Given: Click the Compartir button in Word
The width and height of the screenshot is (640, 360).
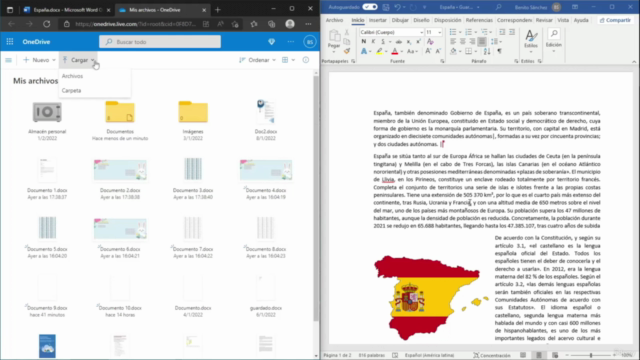Looking at the screenshot, I should coord(615,20).
